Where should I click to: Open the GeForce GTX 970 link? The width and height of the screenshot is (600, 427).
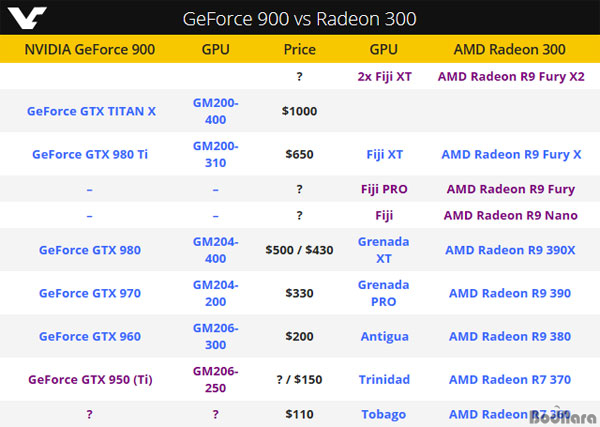90,293
